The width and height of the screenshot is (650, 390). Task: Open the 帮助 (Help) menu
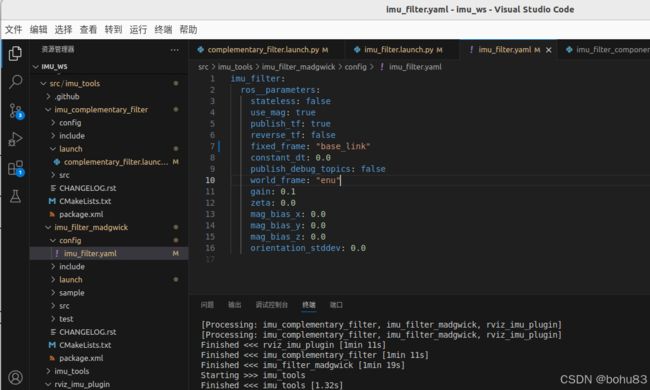188,29
